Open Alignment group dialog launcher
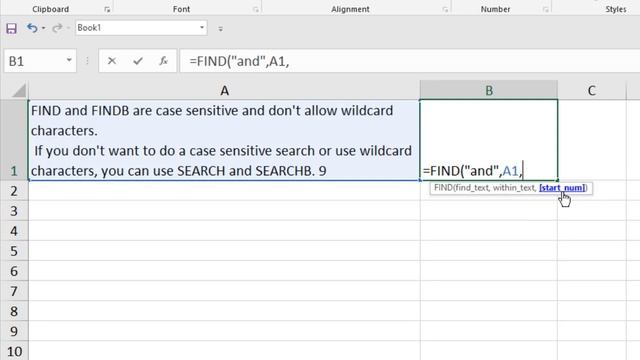This screenshot has width=640, height=360. 445,9
